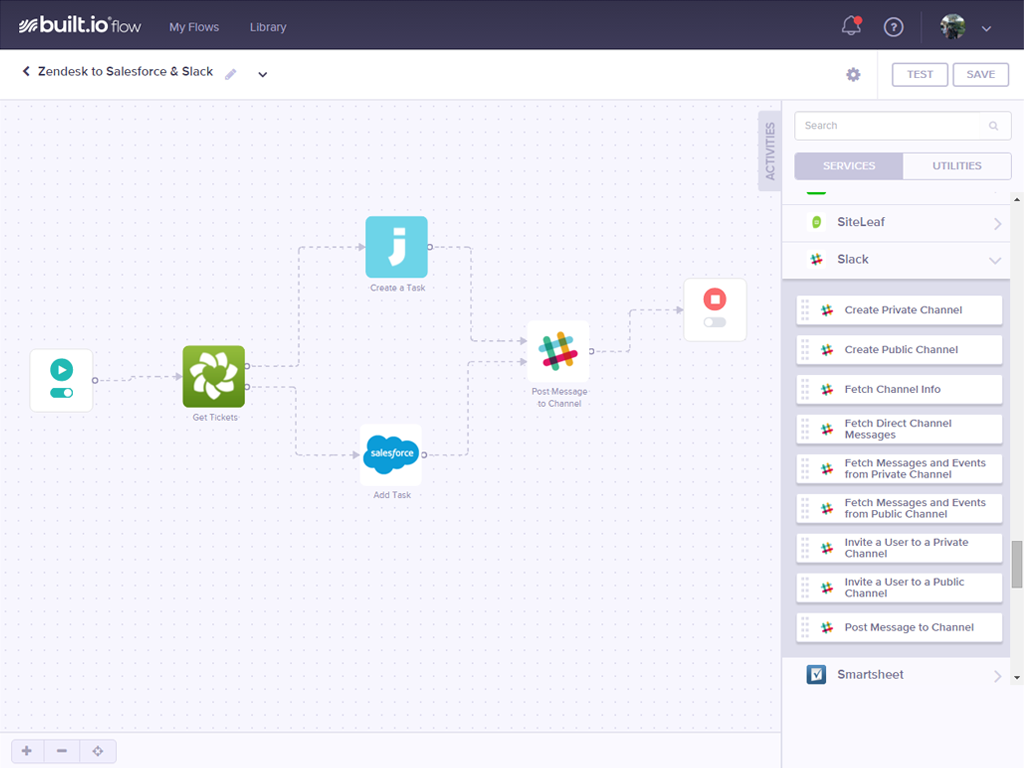This screenshot has height=768, width=1024.
Task: Toggle the start trigger switch
Action: (x=61, y=393)
